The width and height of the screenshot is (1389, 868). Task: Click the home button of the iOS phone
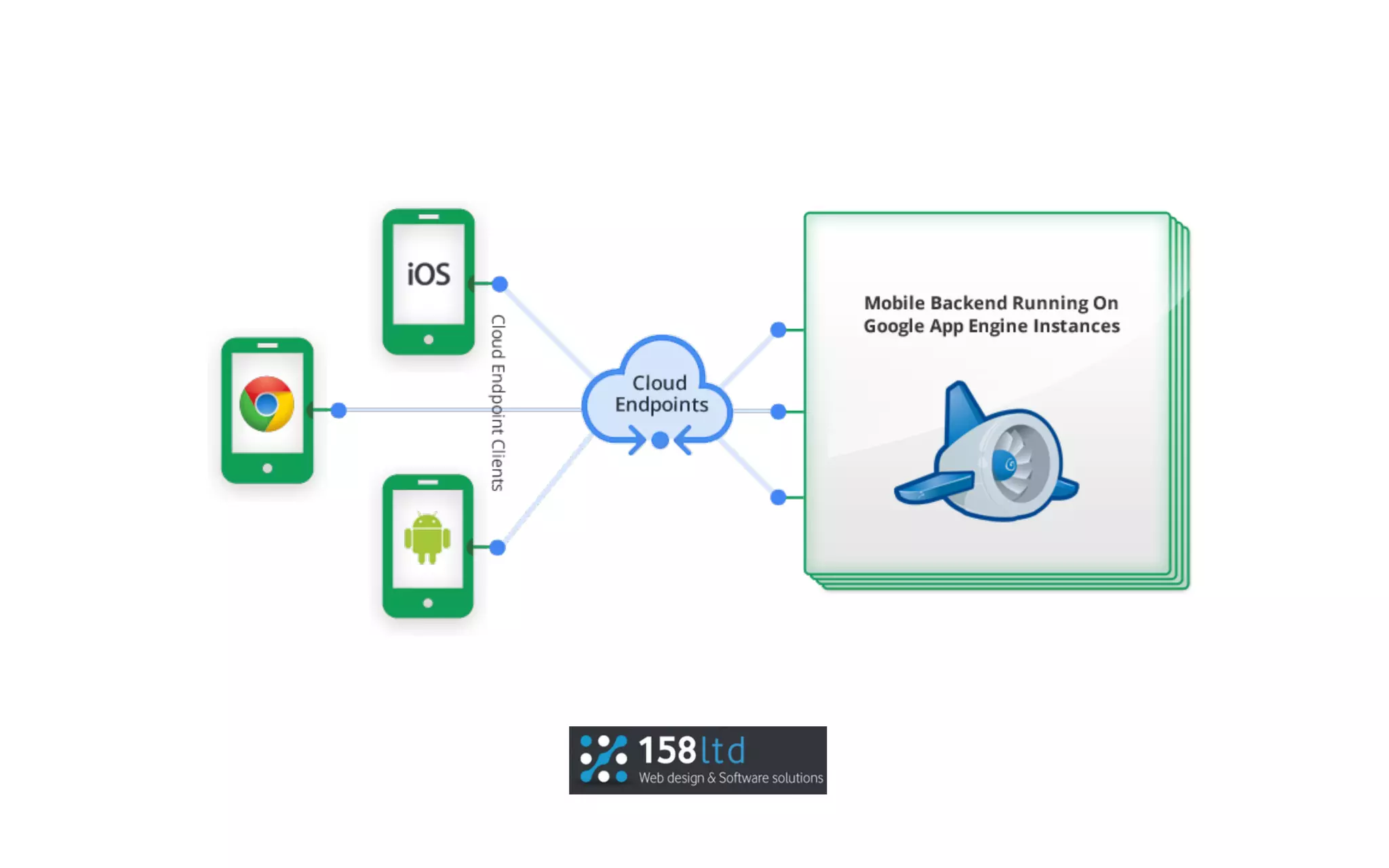coord(429,340)
